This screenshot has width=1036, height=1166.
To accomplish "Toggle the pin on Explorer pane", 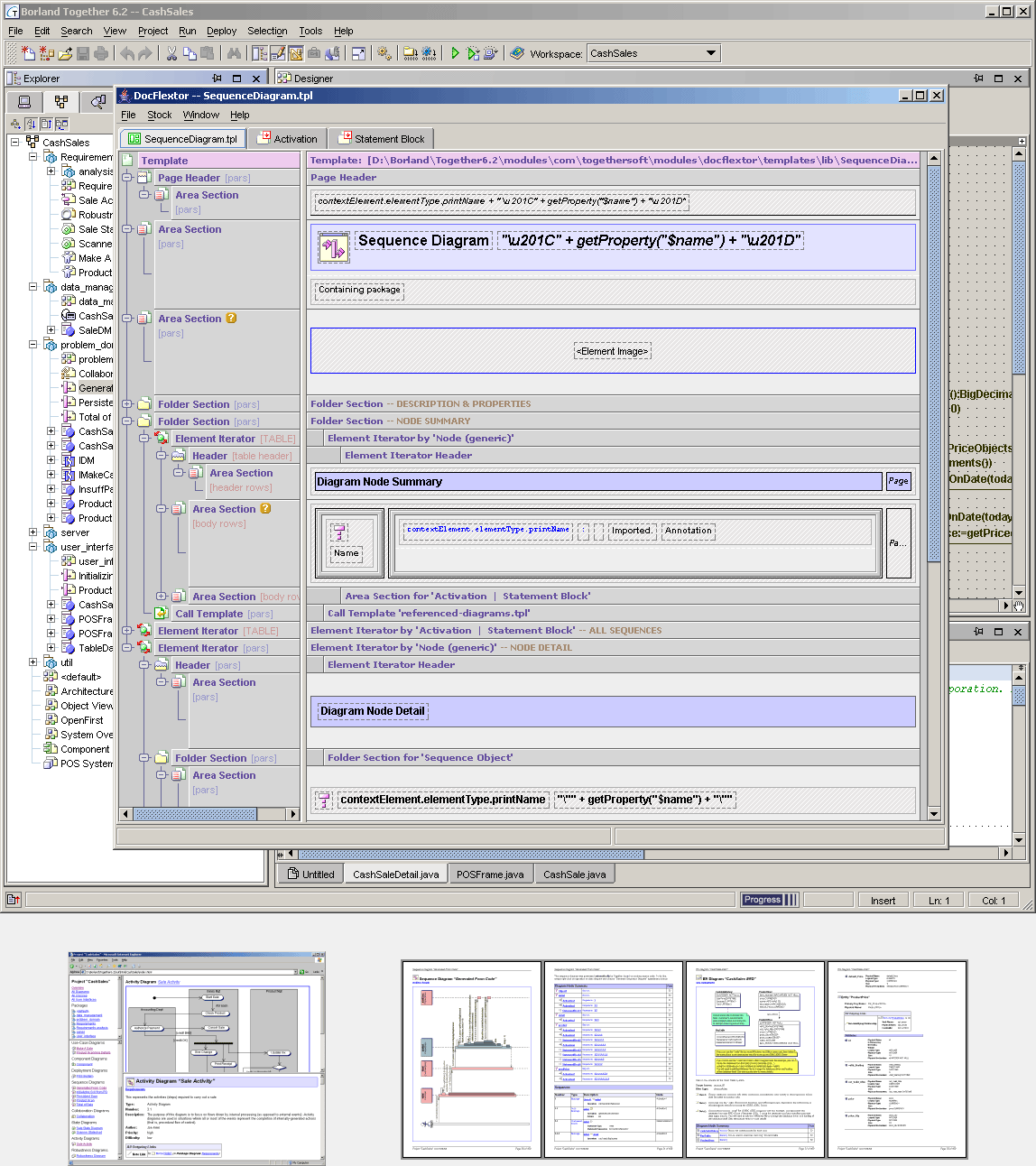I will pos(217,79).
